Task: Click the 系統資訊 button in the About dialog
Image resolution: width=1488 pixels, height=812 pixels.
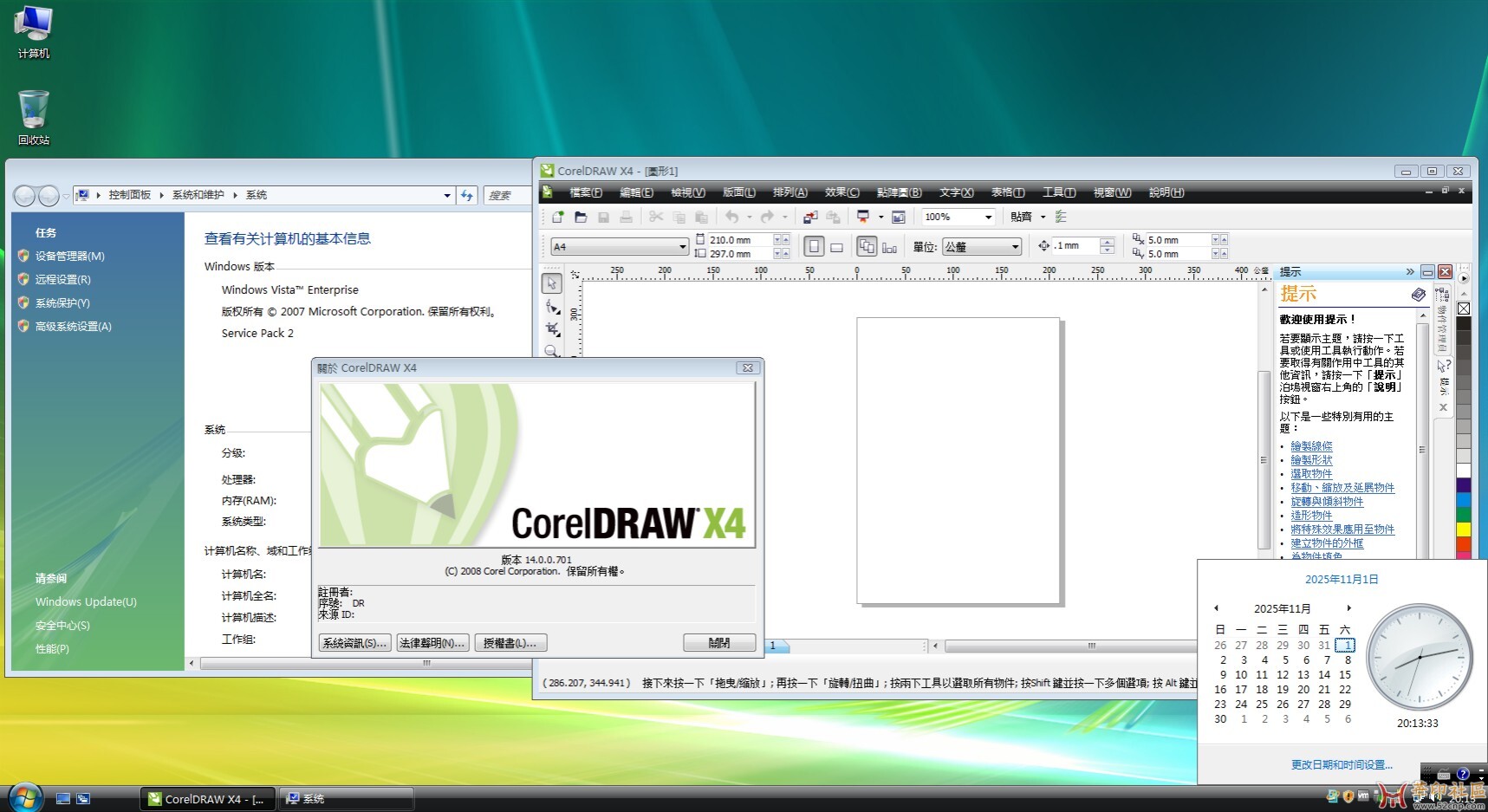Action: pos(354,642)
